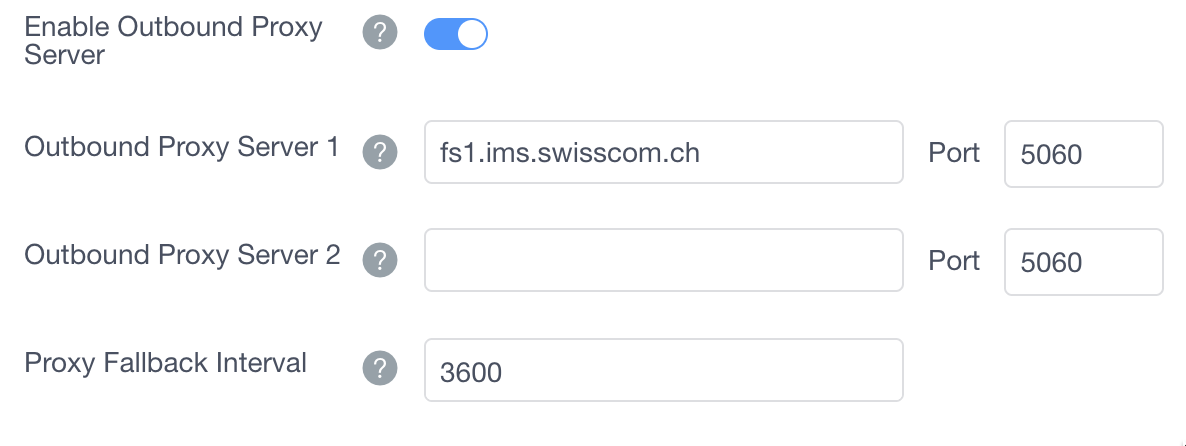This screenshot has height=446, width=1186.
Task: Click the 5060 value beside Proxy Server 1
Action: (x=1052, y=155)
